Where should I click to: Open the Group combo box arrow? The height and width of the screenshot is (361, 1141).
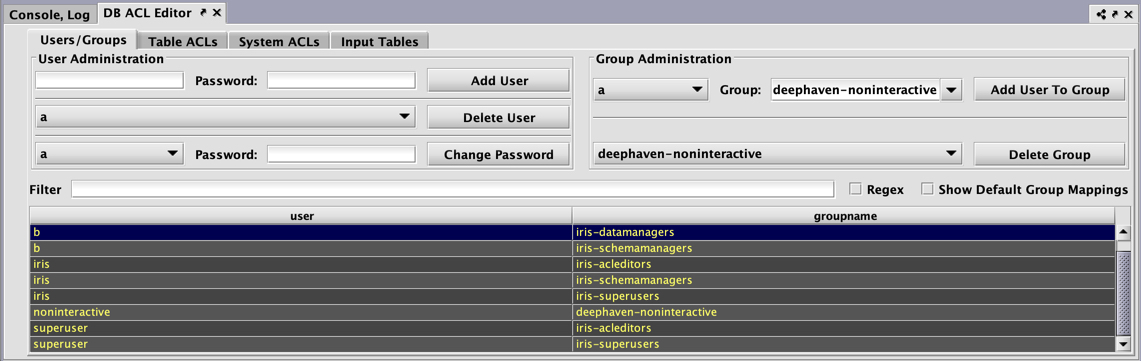(952, 90)
